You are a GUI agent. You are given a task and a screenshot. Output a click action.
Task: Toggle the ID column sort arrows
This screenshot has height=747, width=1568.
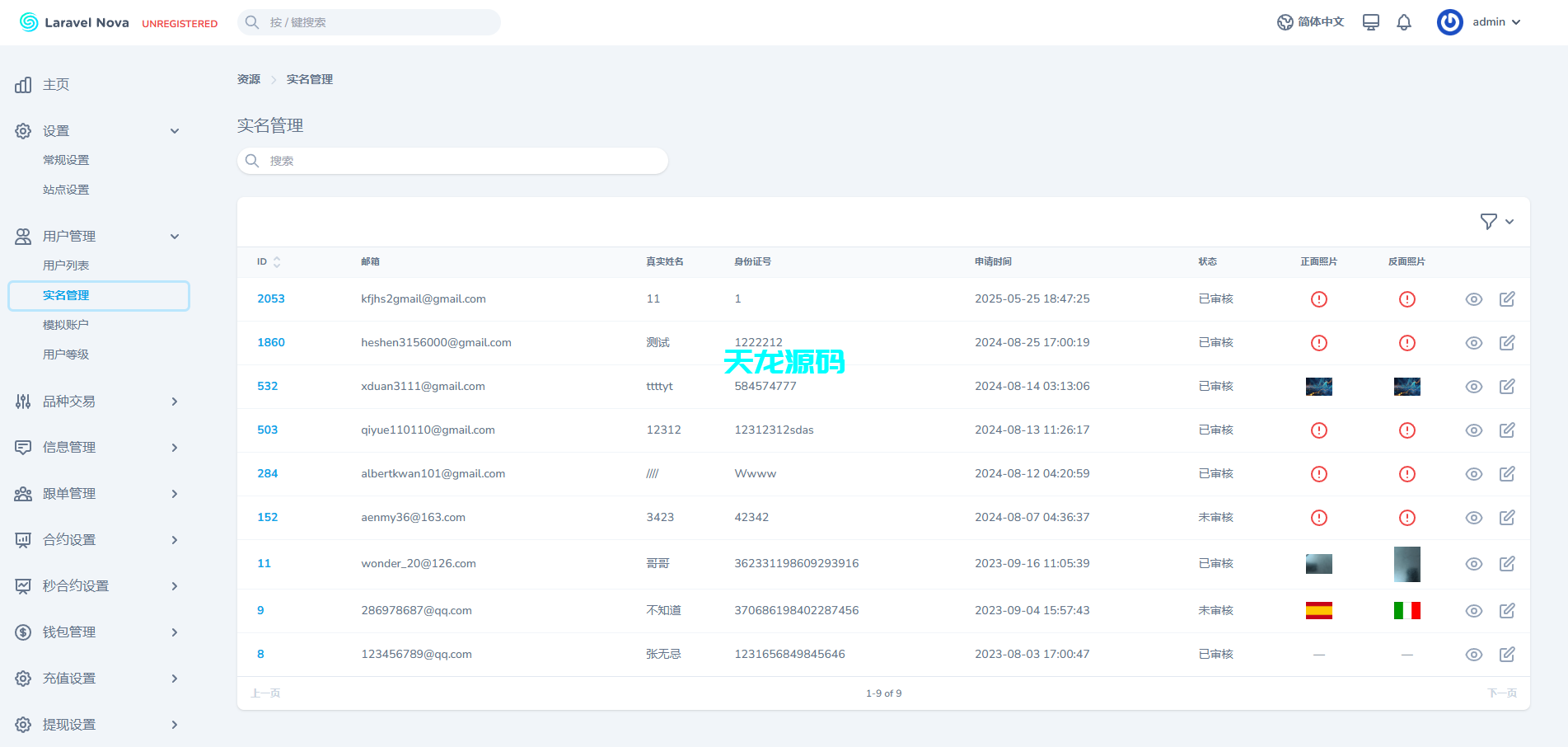(278, 261)
